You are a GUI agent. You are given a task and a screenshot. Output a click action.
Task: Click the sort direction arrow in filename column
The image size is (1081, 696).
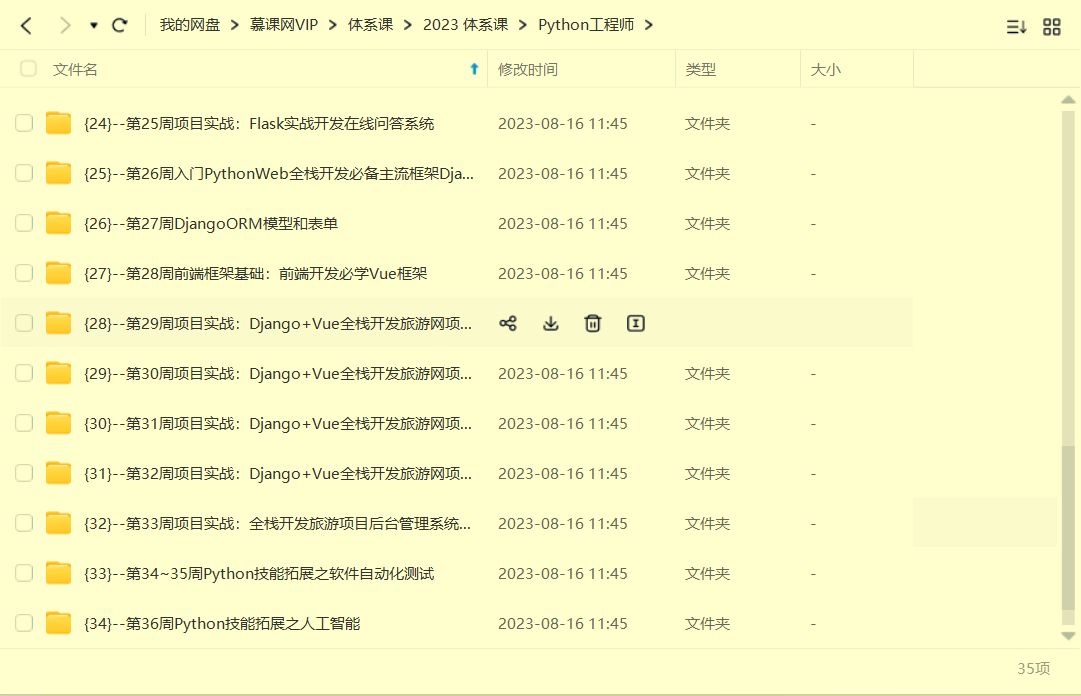tap(474, 69)
